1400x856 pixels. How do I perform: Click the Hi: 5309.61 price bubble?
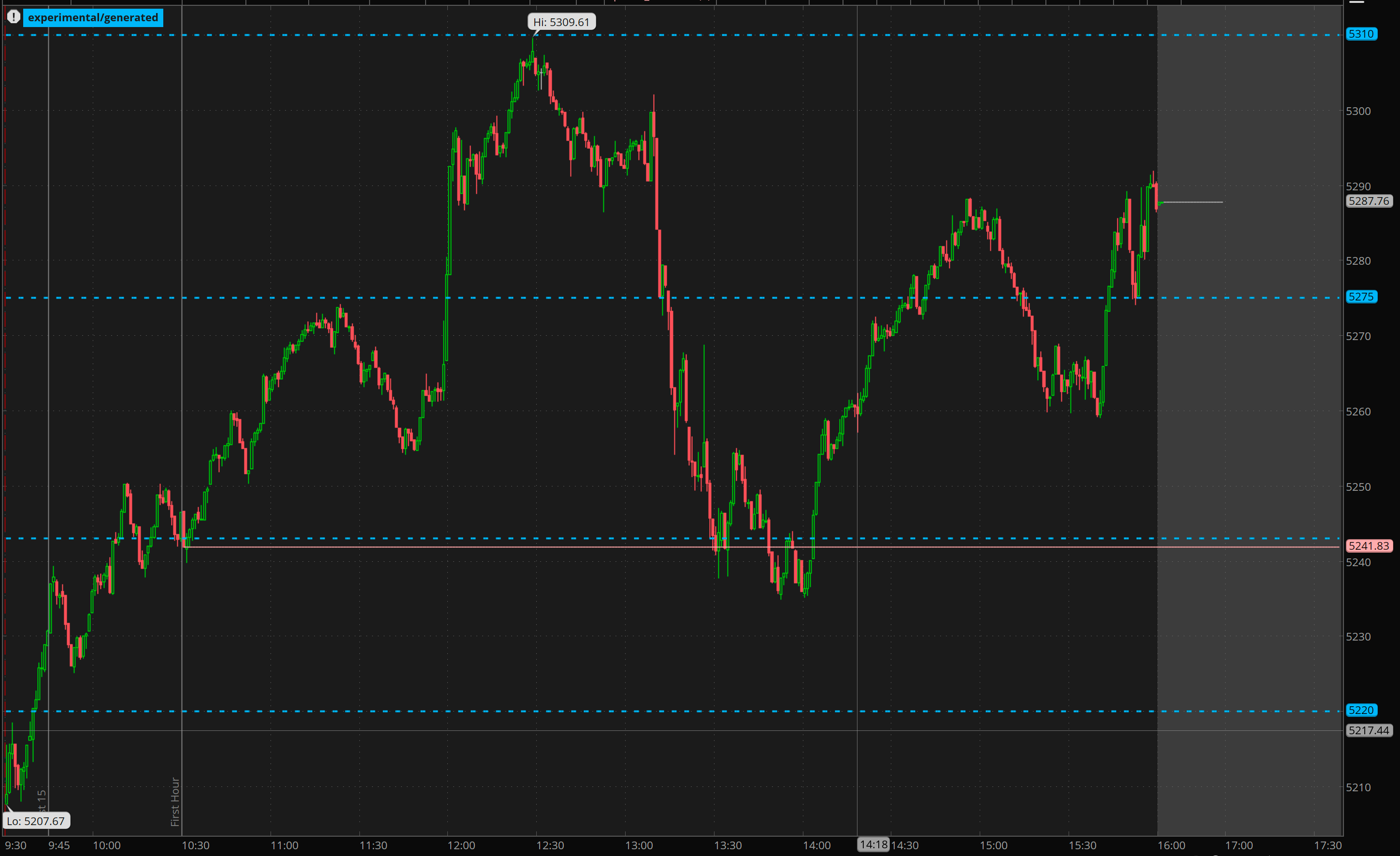tap(561, 22)
